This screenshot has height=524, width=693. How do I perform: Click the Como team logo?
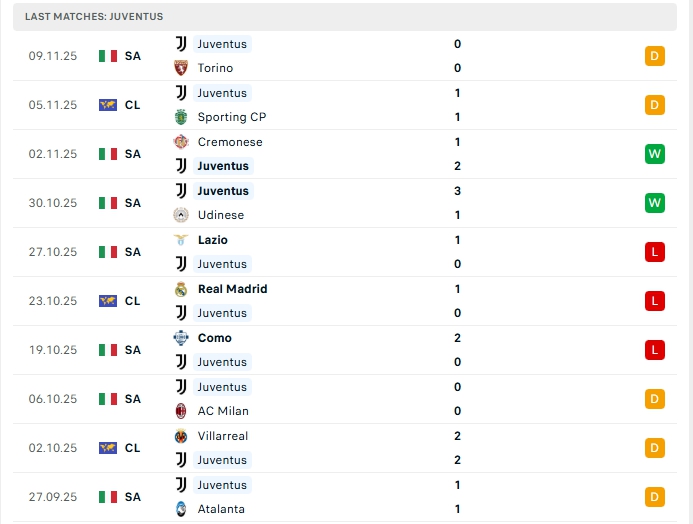[181, 338]
